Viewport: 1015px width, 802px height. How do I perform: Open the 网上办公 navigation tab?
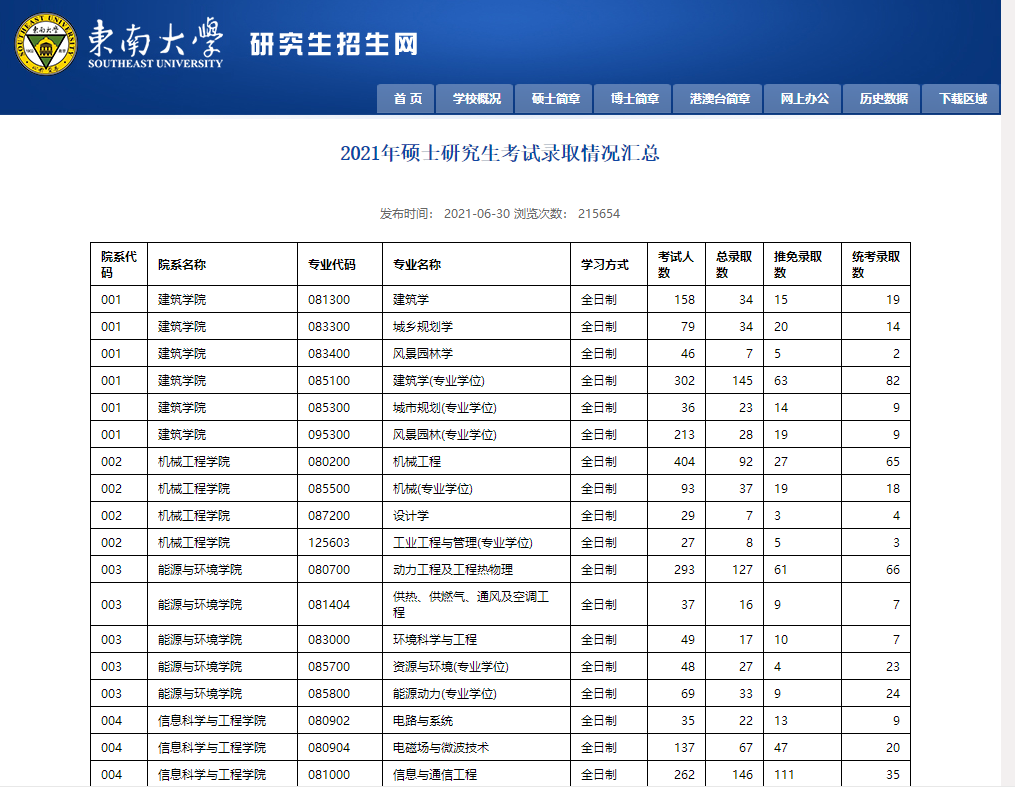click(x=803, y=98)
